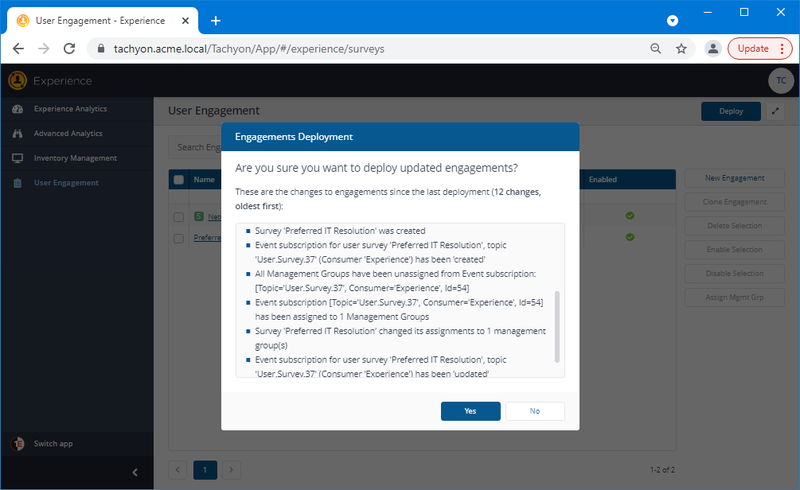Image resolution: width=800 pixels, height=490 pixels.
Task: Open a new browser tab
Action: click(216, 20)
